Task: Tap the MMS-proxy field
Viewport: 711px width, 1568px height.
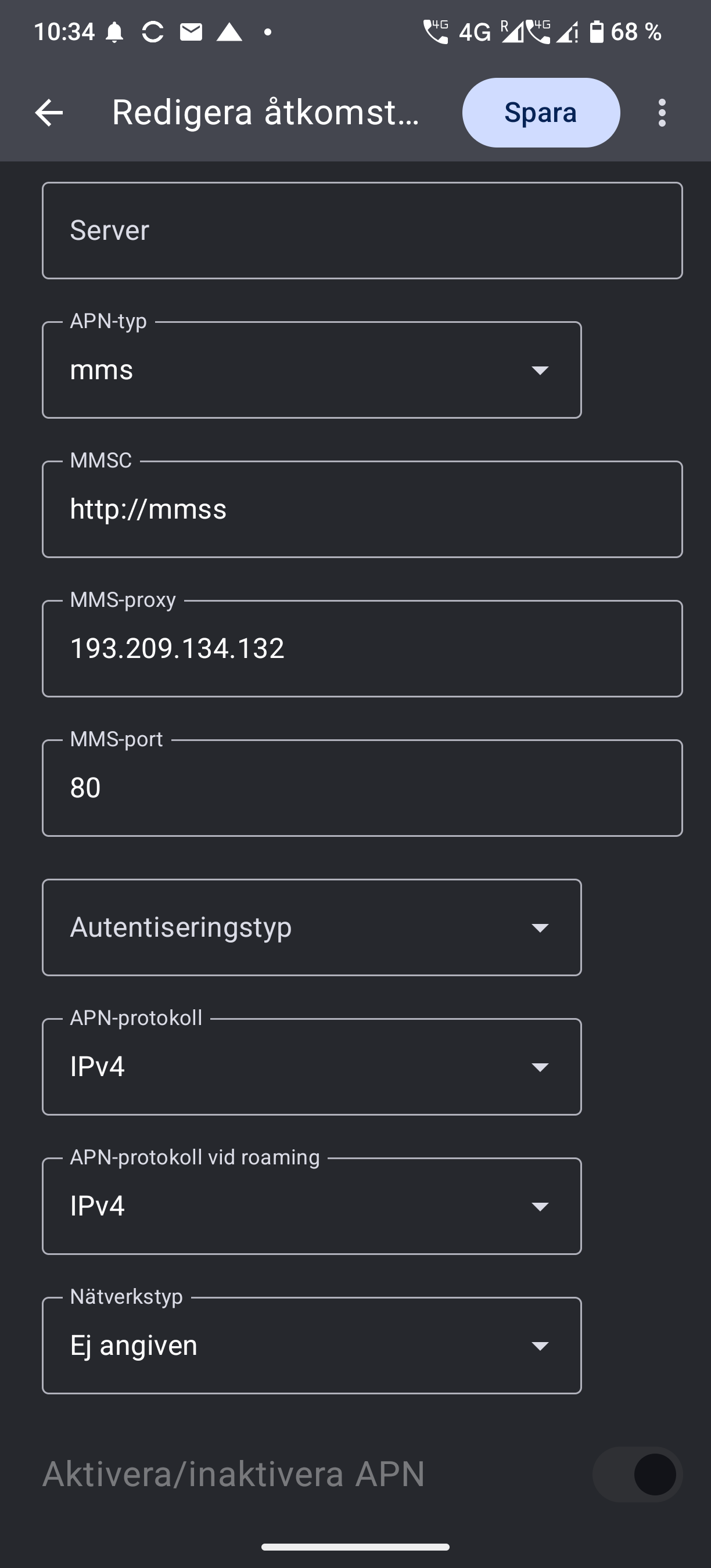Action: point(362,648)
